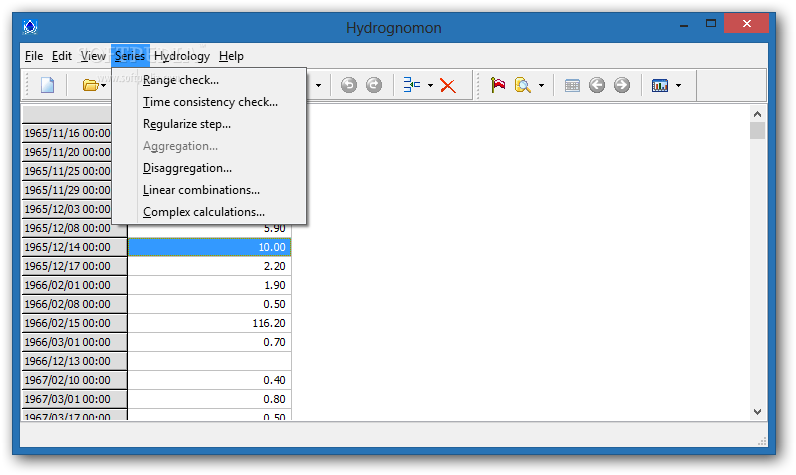The image size is (796, 475).
Task: Open dropdown next to insert series icon
Action: pyautogui.click(x=430, y=85)
